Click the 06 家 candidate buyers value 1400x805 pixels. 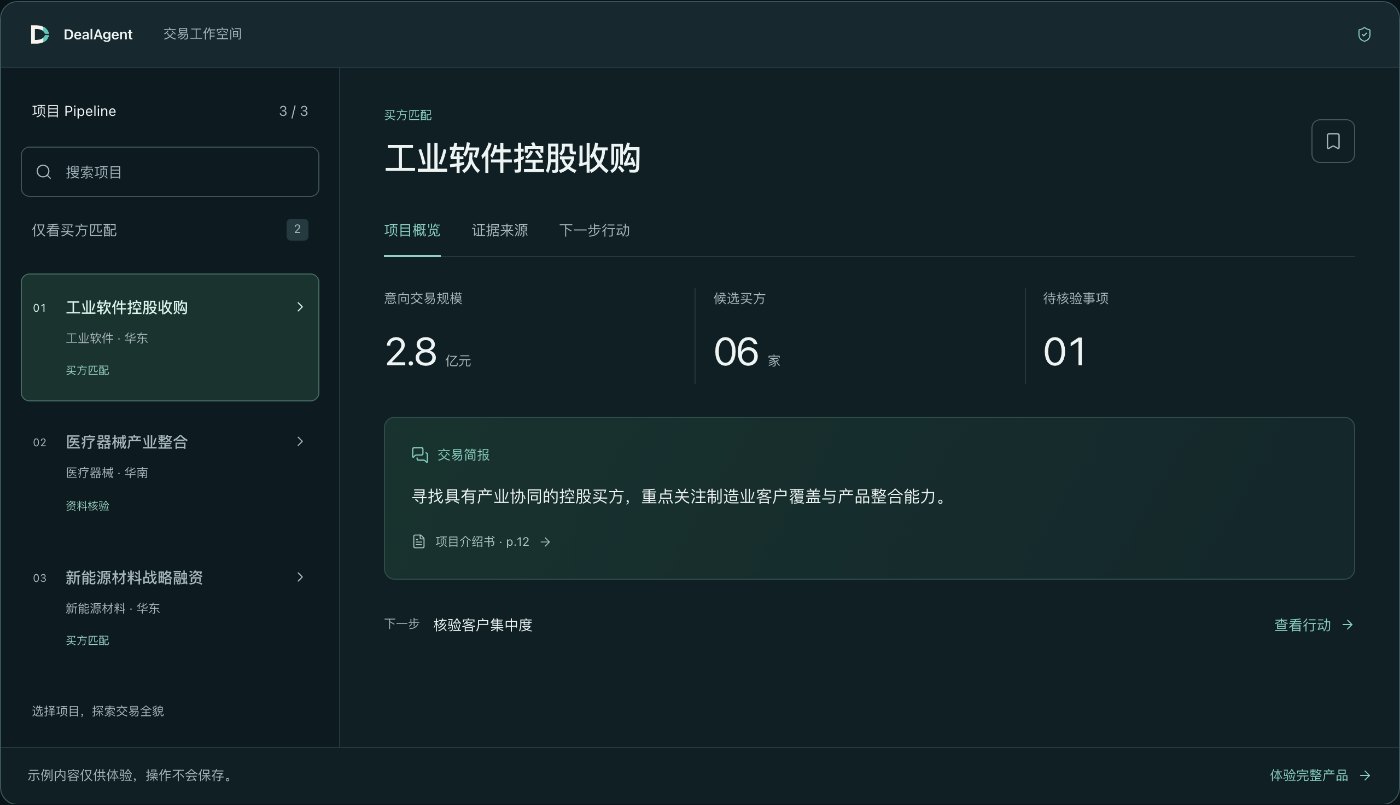[x=747, y=352]
